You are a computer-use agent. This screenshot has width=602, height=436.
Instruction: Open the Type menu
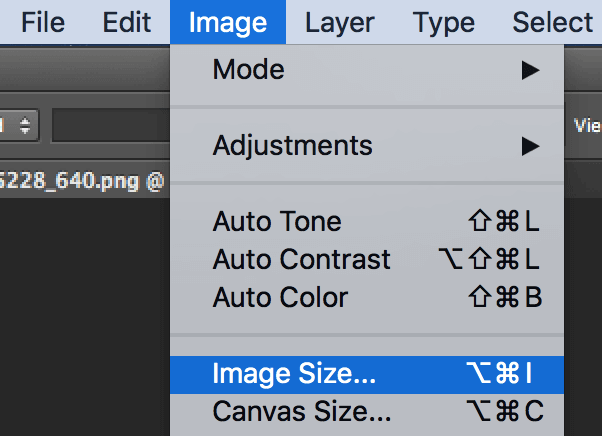click(443, 23)
